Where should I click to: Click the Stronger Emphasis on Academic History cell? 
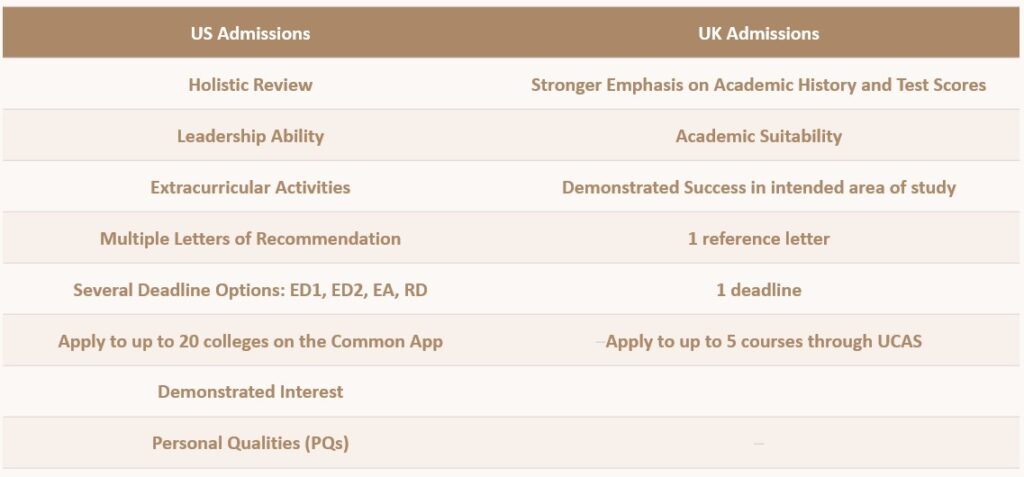pyautogui.click(x=758, y=84)
